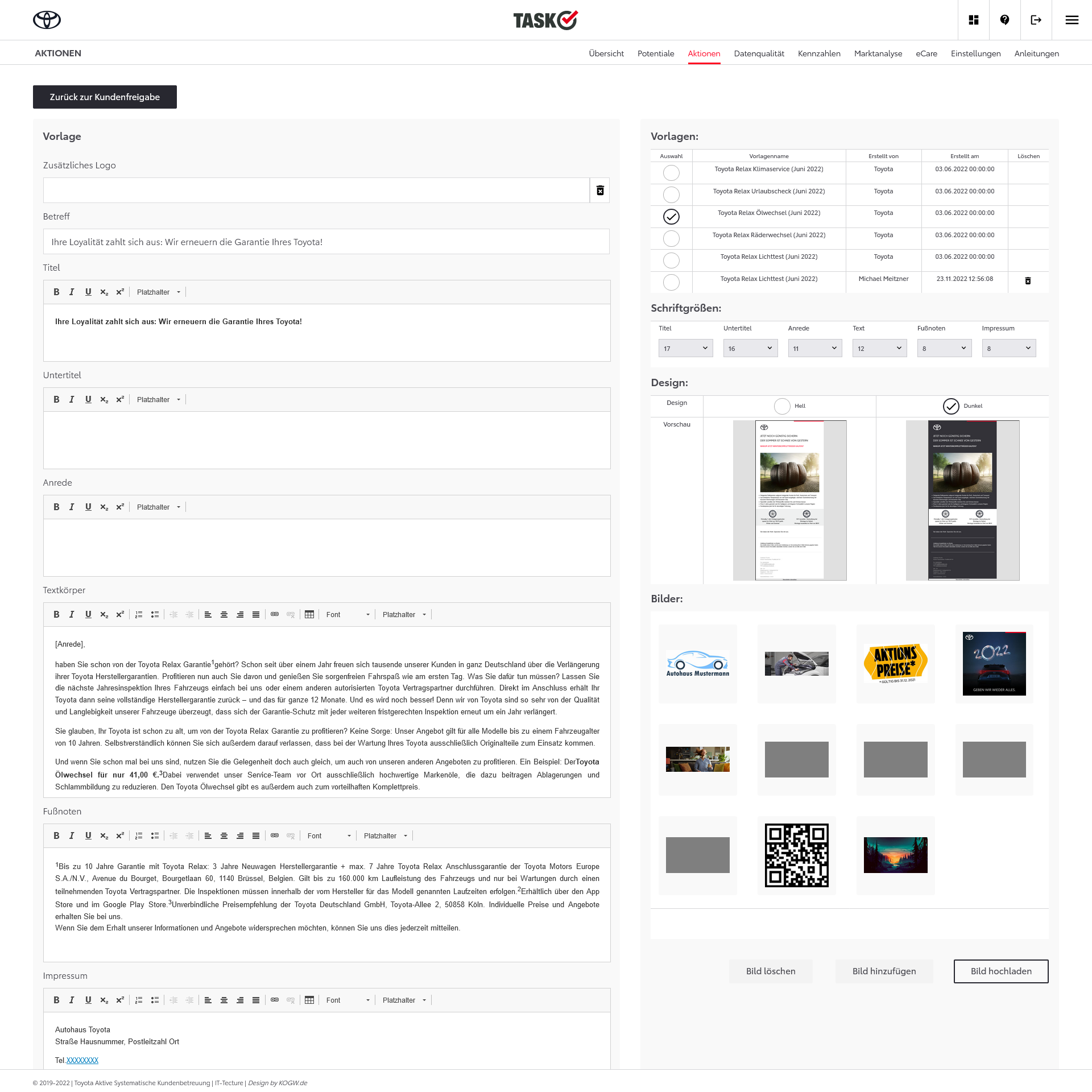The width and height of the screenshot is (1092, 1092).
Task: Switch to the Potentiale tab
Action: [656, 53]
